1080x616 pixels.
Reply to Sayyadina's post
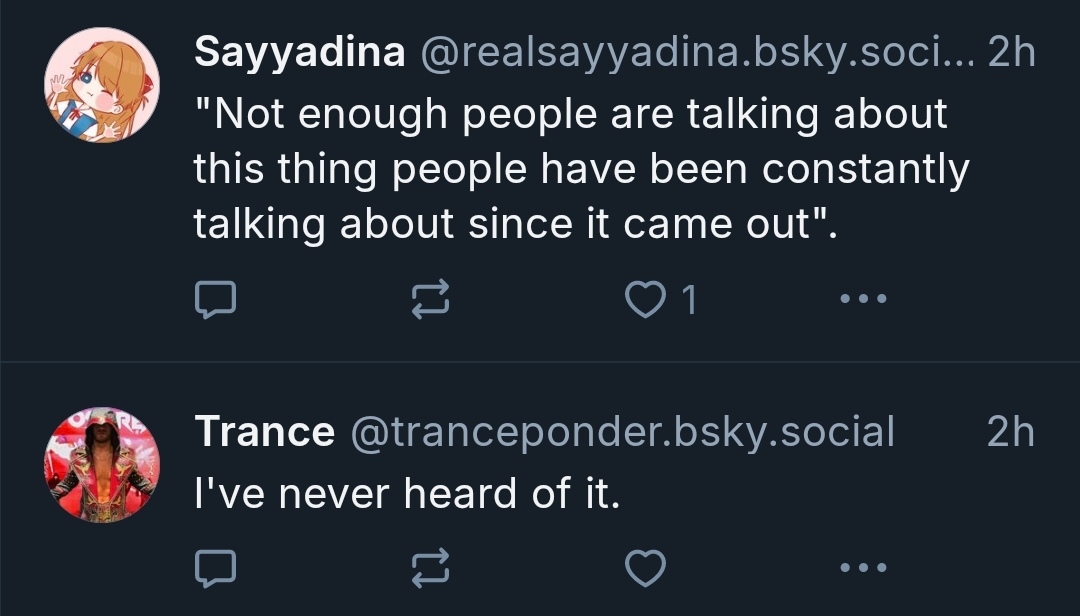pos(214,299)
